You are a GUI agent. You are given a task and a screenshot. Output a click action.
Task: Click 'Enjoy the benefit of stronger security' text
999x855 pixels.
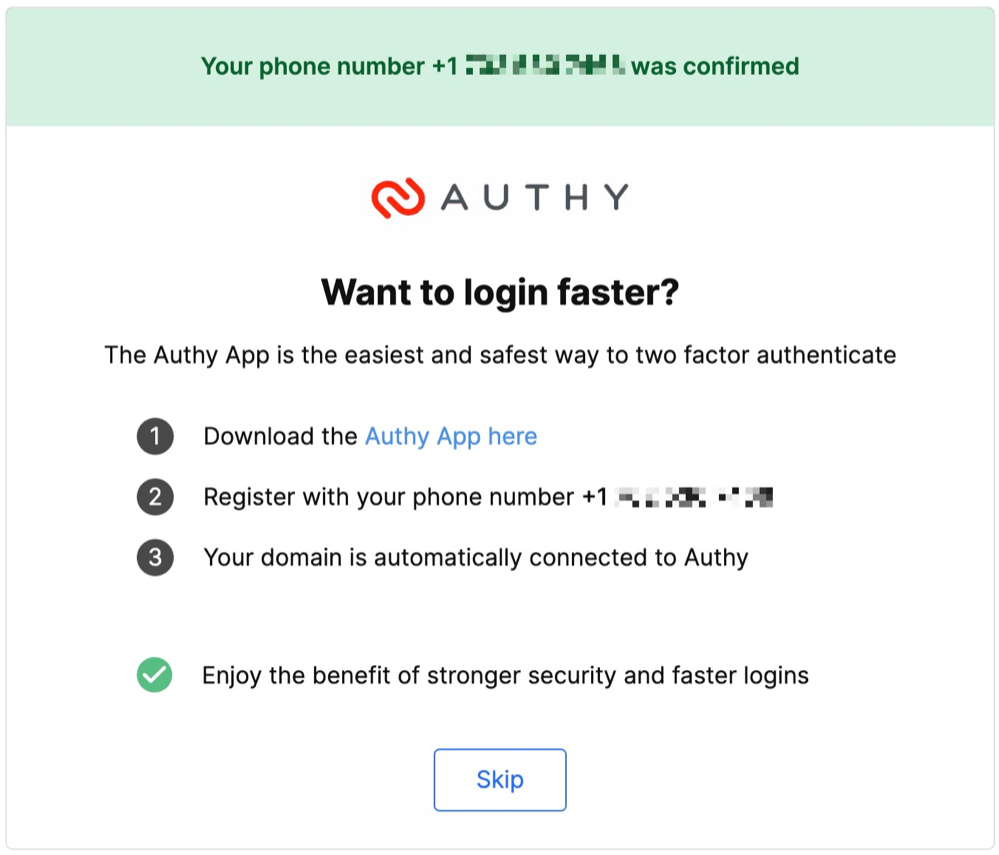(505, 676)
